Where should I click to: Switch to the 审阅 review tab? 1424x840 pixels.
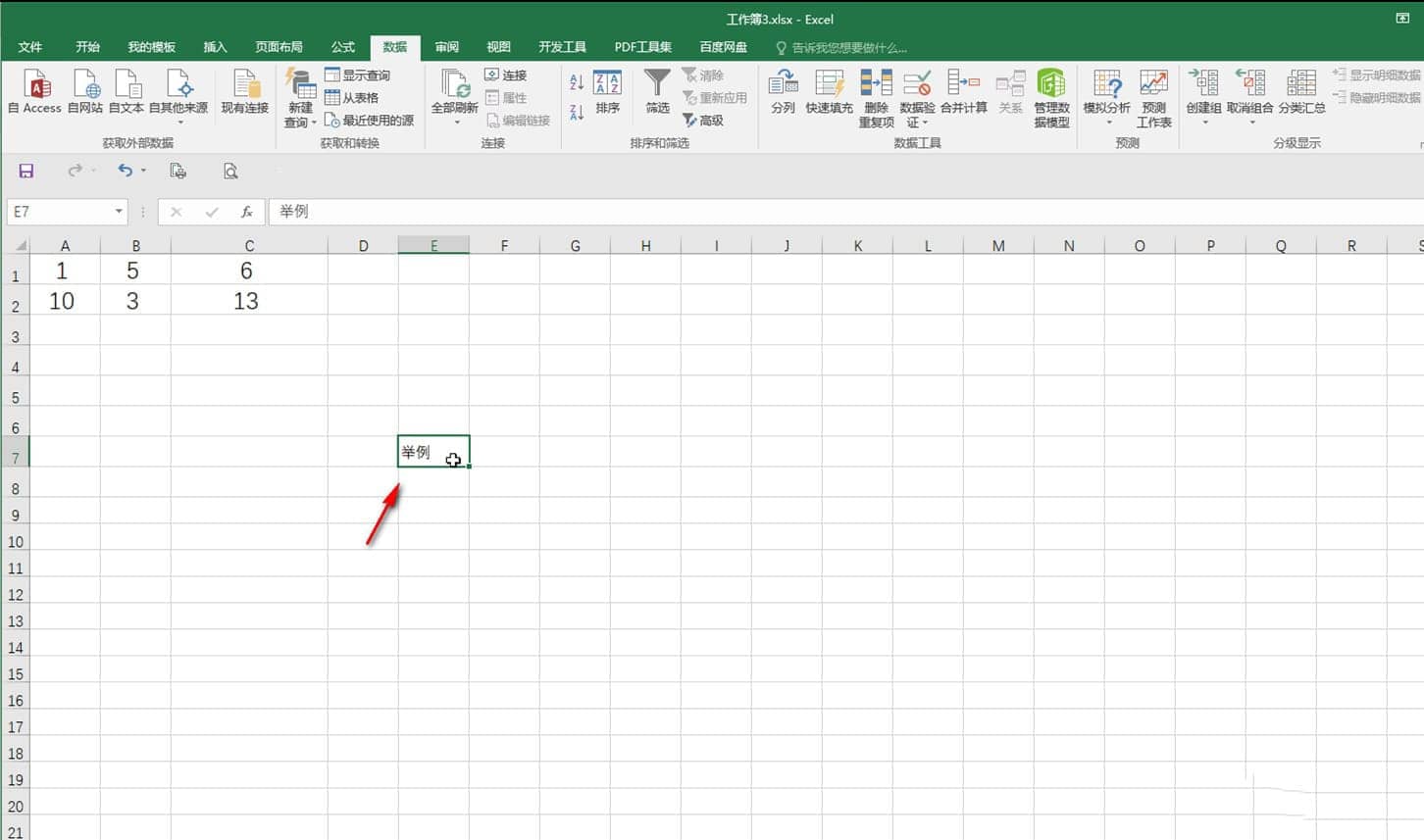click(447, 47)
